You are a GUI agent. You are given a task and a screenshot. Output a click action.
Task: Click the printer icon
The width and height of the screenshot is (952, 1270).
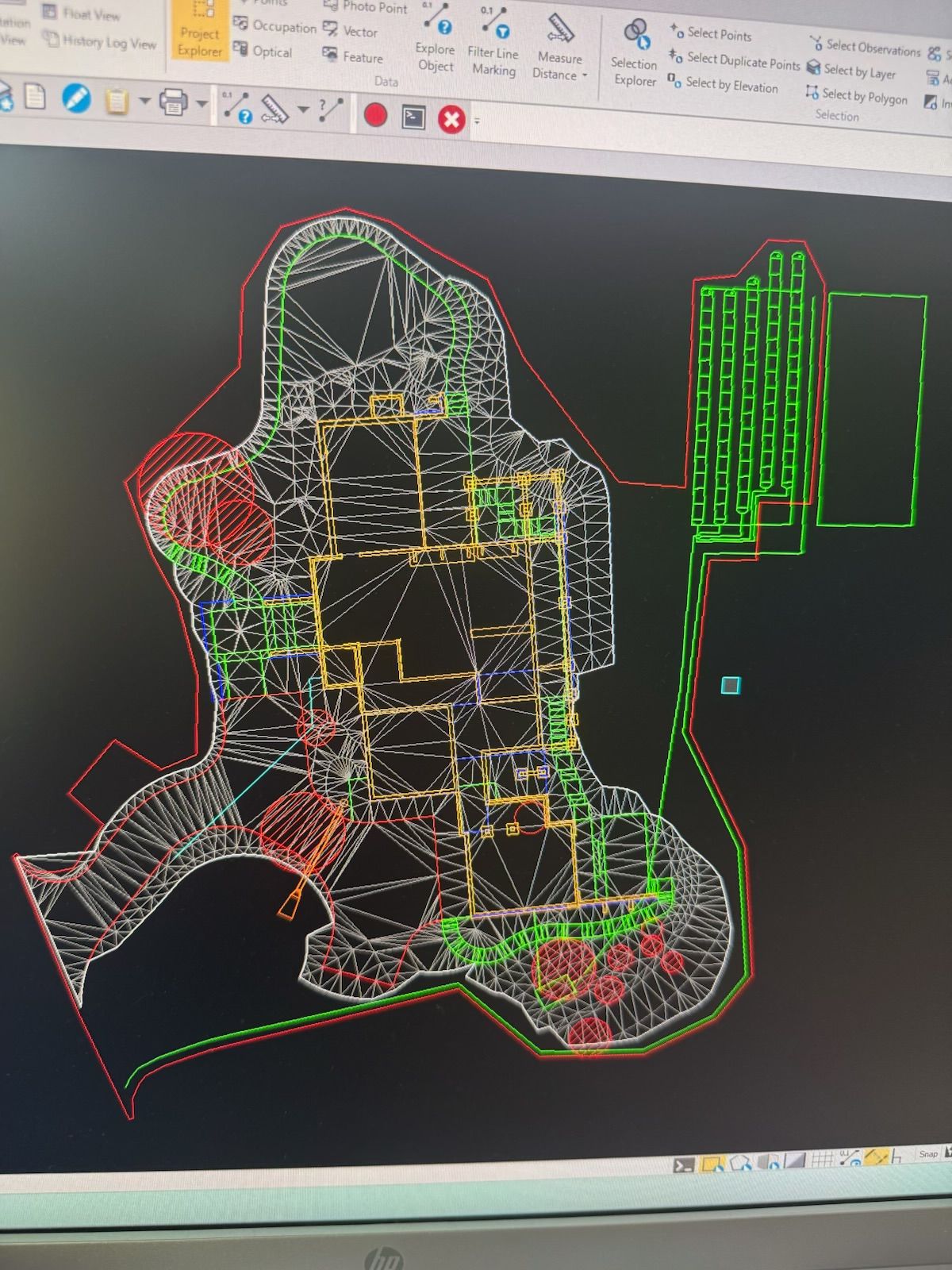click(173, 102)
